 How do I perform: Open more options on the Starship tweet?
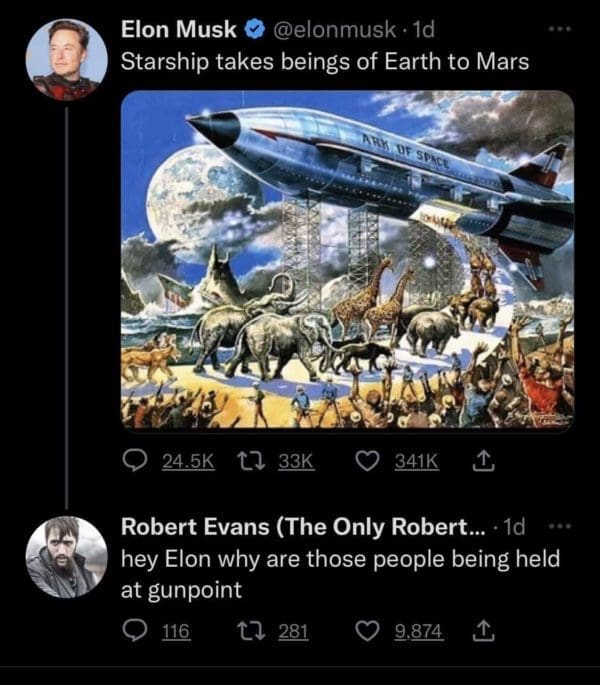click(563, 30)
